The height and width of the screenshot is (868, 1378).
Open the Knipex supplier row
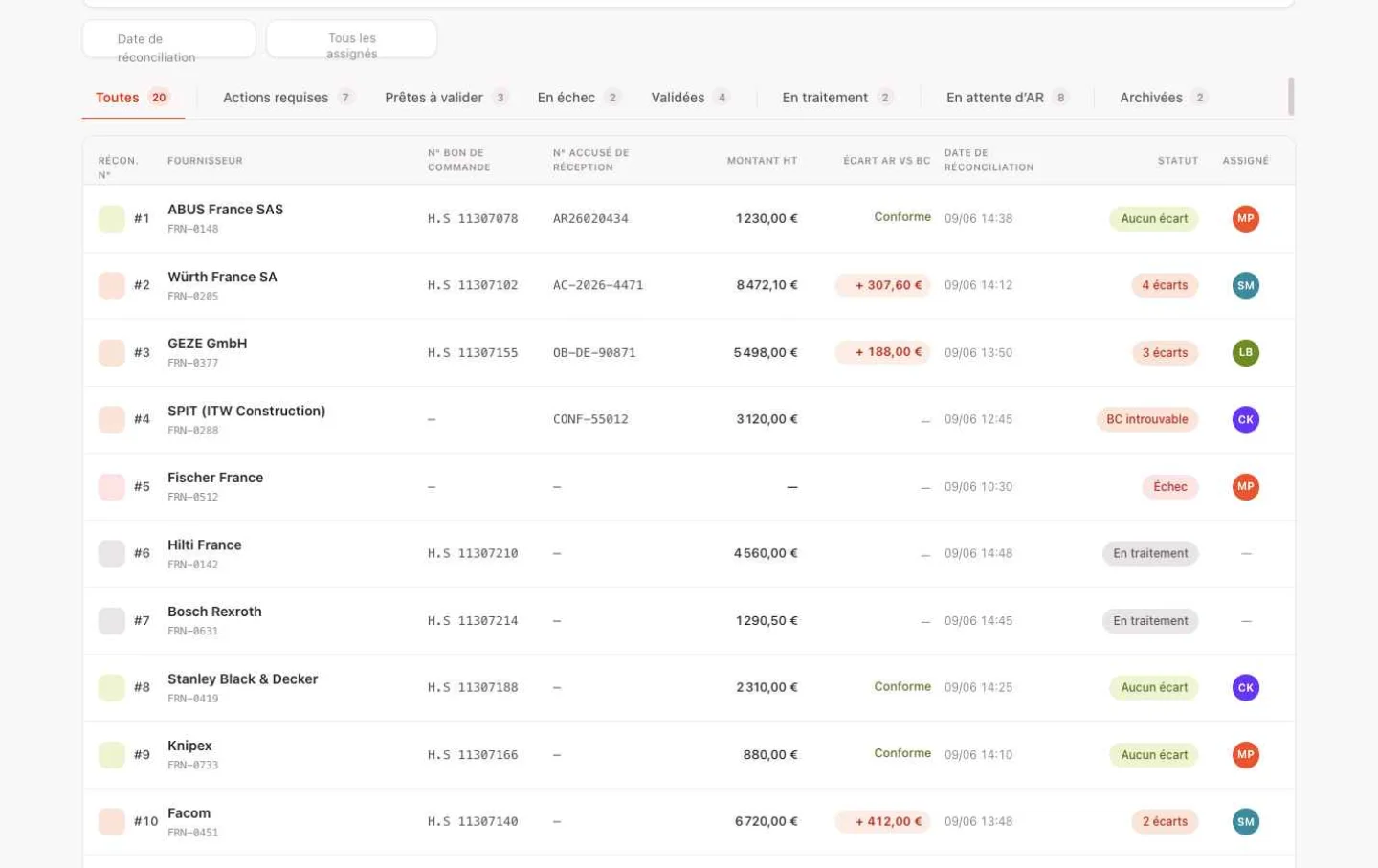click(689, 754)
